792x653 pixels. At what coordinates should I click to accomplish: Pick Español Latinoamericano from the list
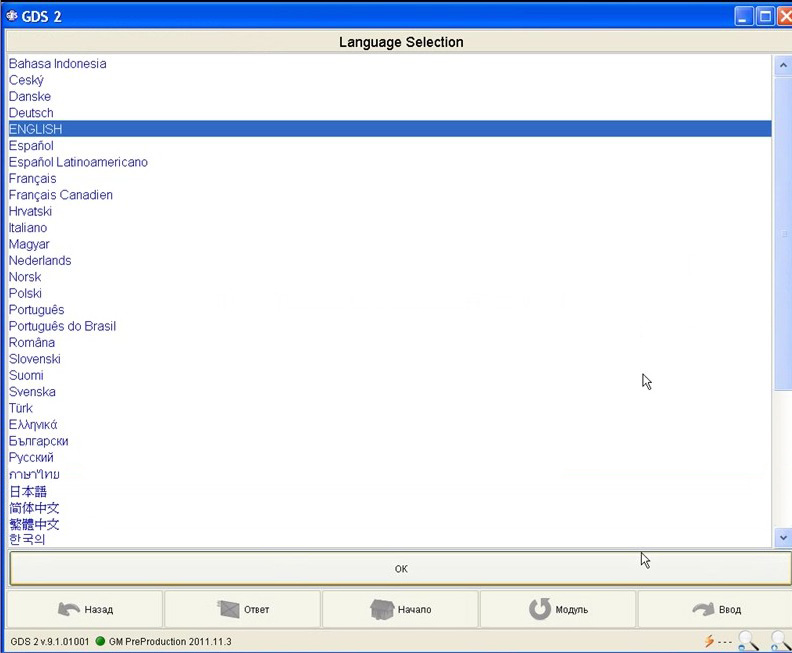[x=78, y=162]
